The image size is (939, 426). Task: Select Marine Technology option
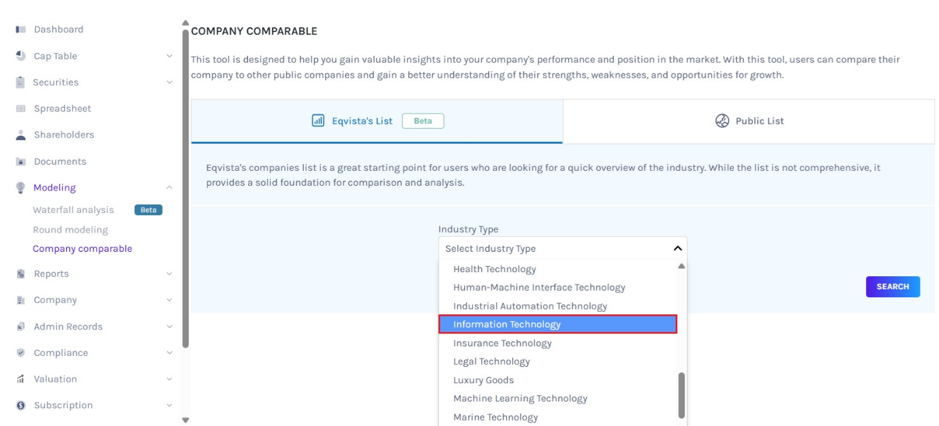click(558, 417)
